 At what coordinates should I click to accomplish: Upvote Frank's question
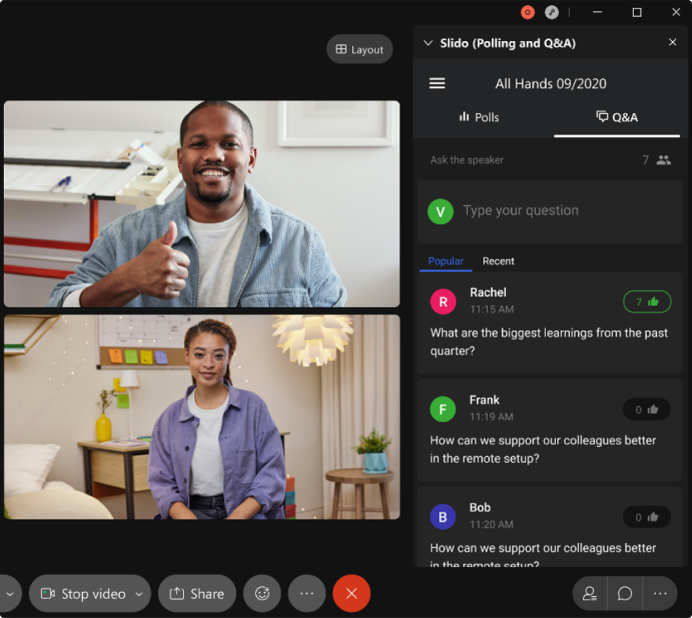(647, 409)
